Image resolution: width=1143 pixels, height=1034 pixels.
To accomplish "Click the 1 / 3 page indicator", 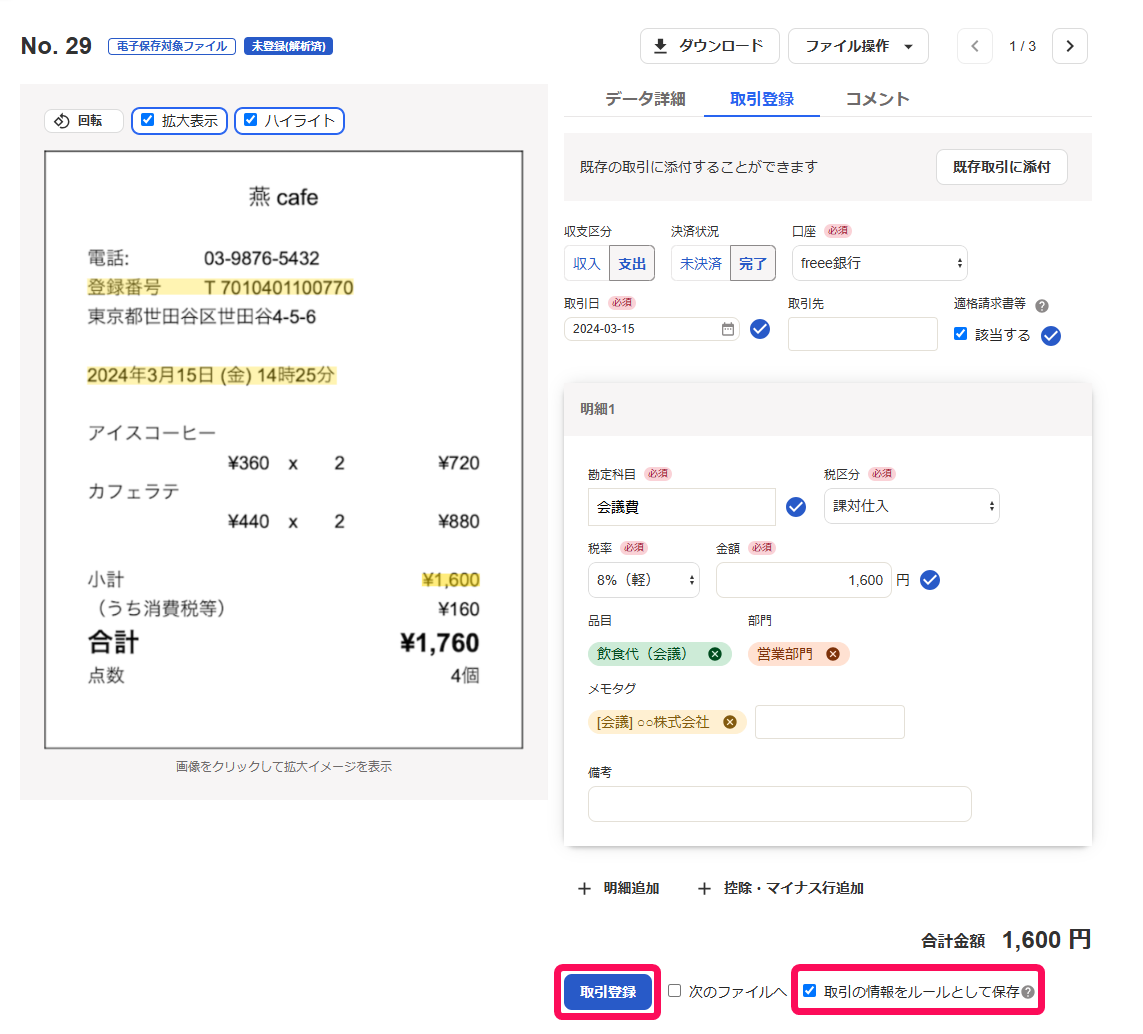I will click(x=1022, y=46).
